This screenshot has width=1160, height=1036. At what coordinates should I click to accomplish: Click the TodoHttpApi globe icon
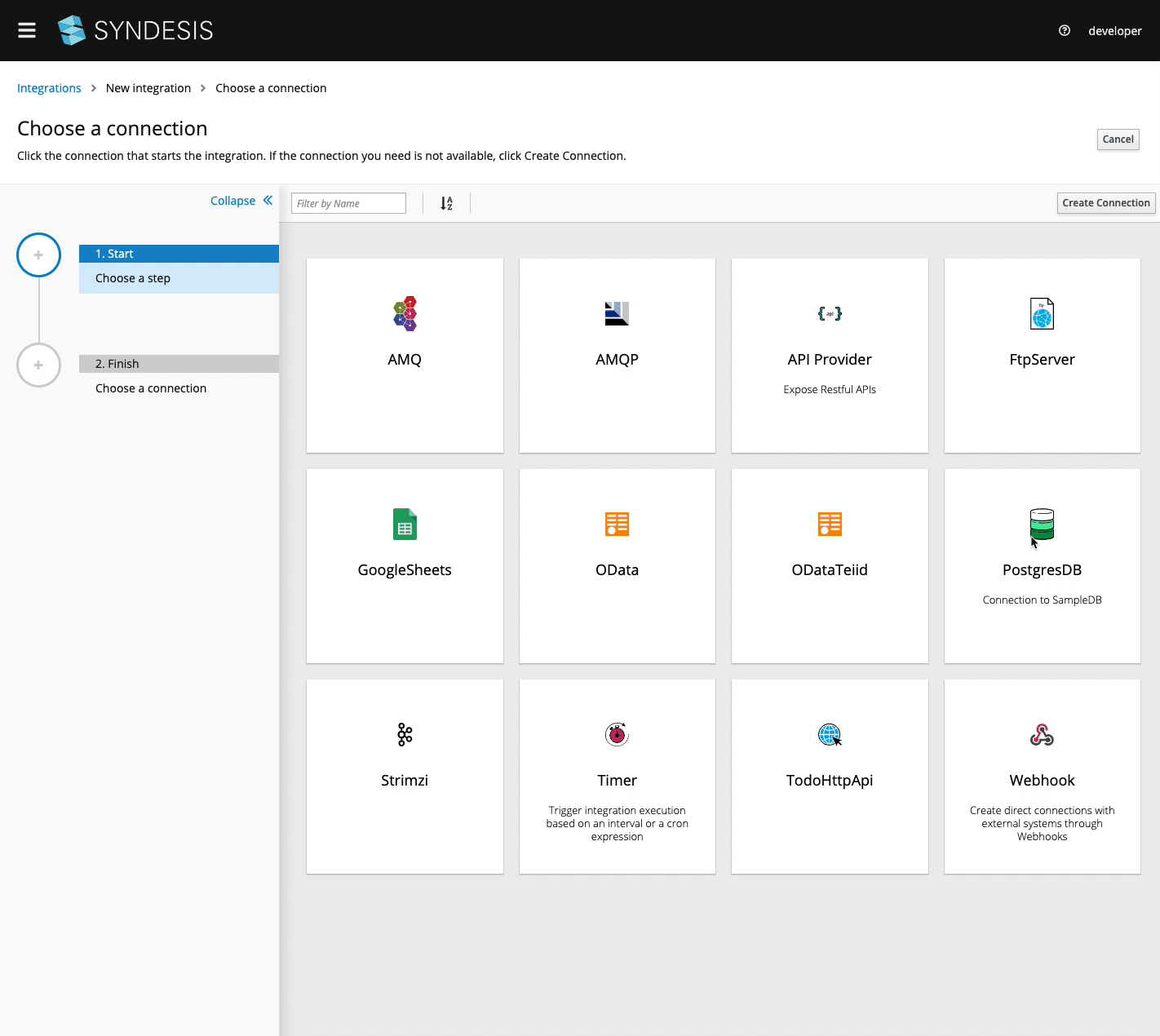tap(830, 735)
